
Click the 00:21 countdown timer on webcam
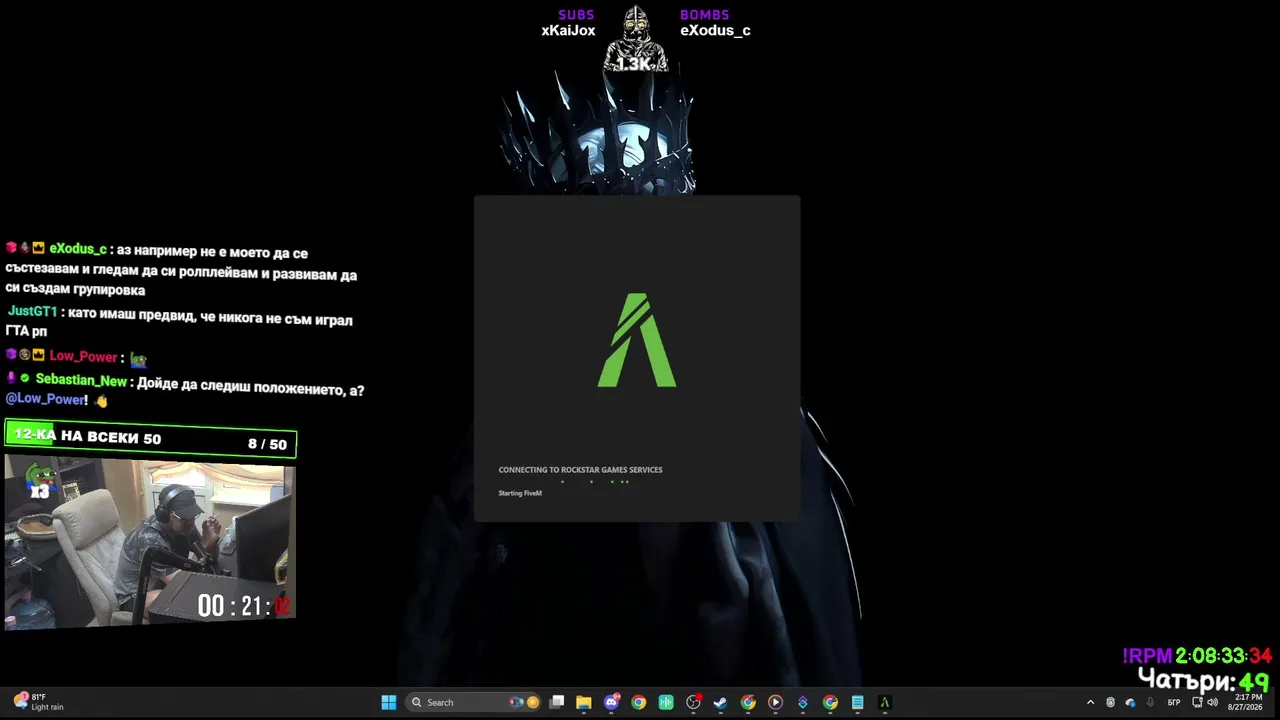pos(243,605)
